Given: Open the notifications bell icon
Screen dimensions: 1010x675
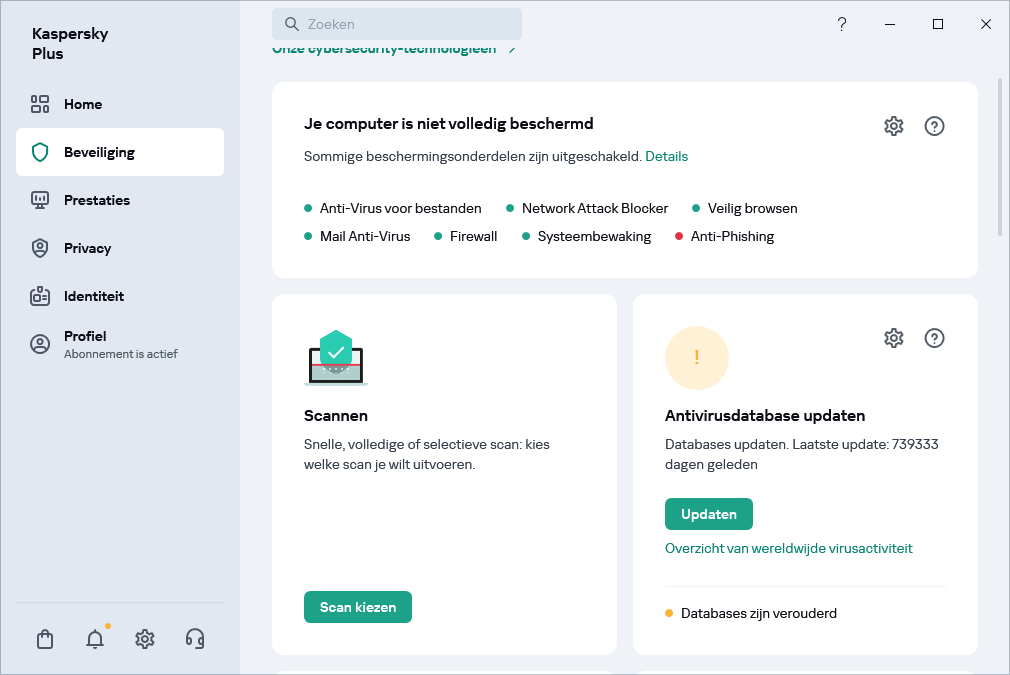Looking at the screenshot, I should (x=94, y=639).
